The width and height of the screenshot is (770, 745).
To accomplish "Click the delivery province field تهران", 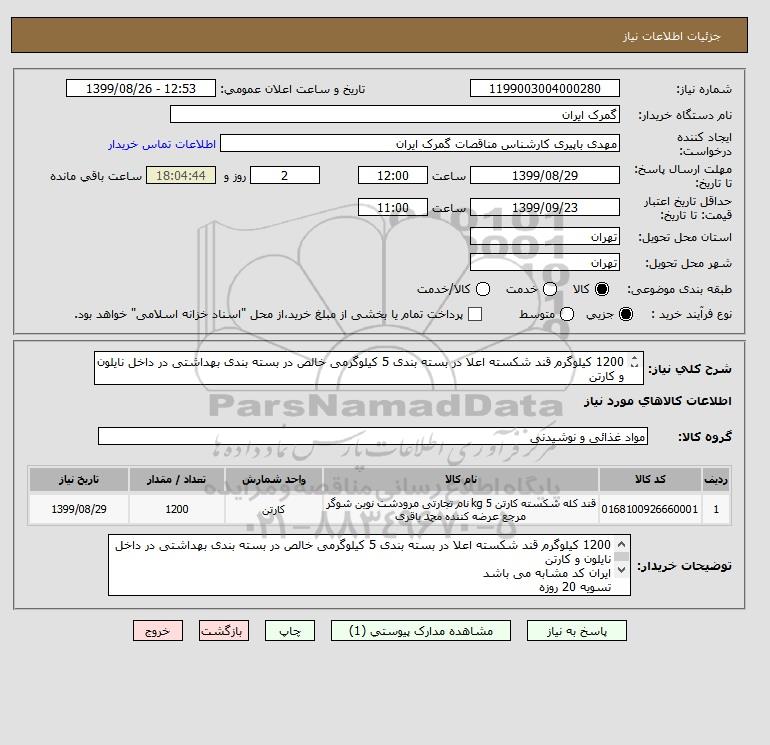I will [545, 237].
